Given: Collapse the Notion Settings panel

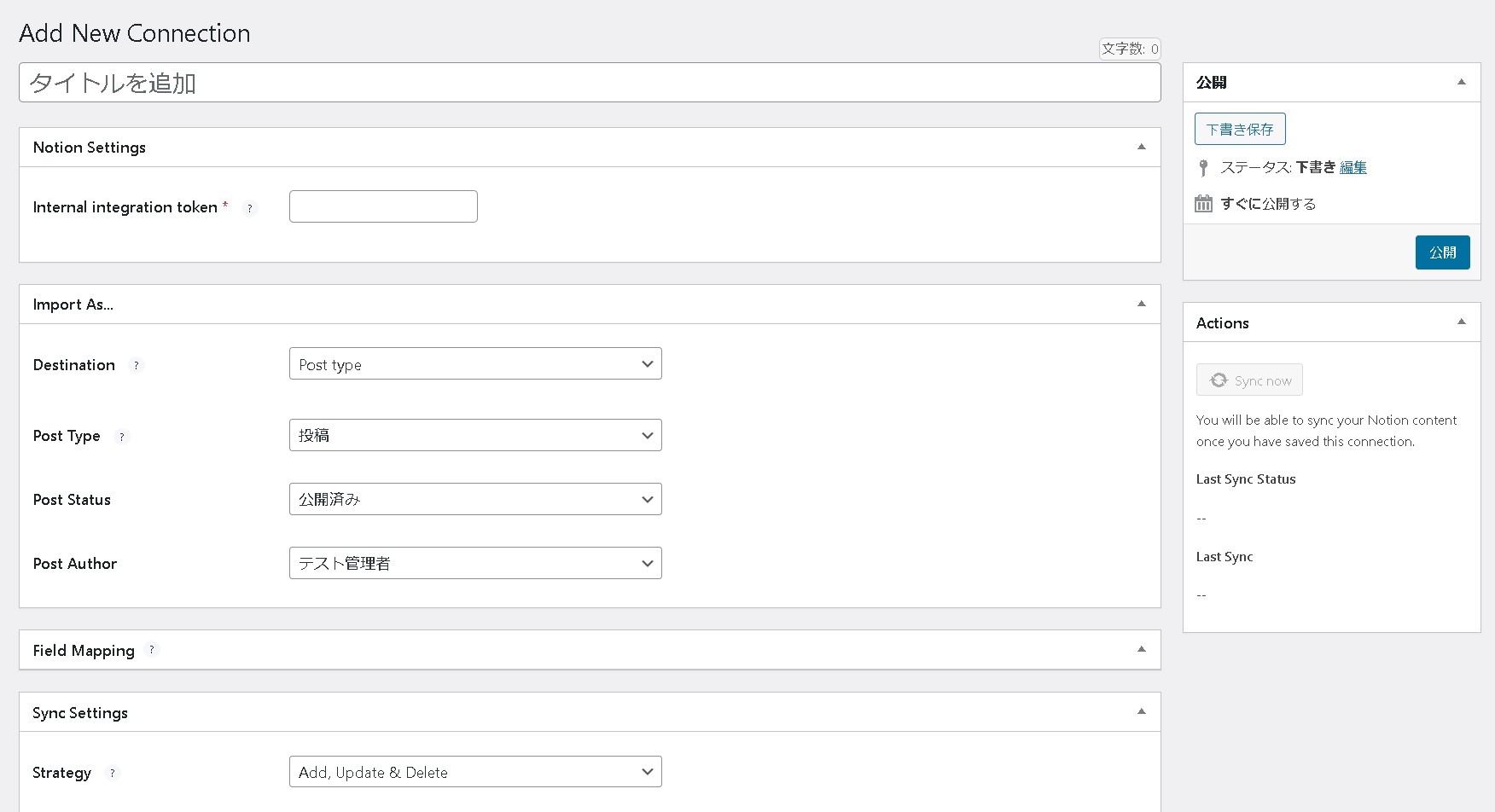Looking at the screenshot, I should click(1142, 146).
